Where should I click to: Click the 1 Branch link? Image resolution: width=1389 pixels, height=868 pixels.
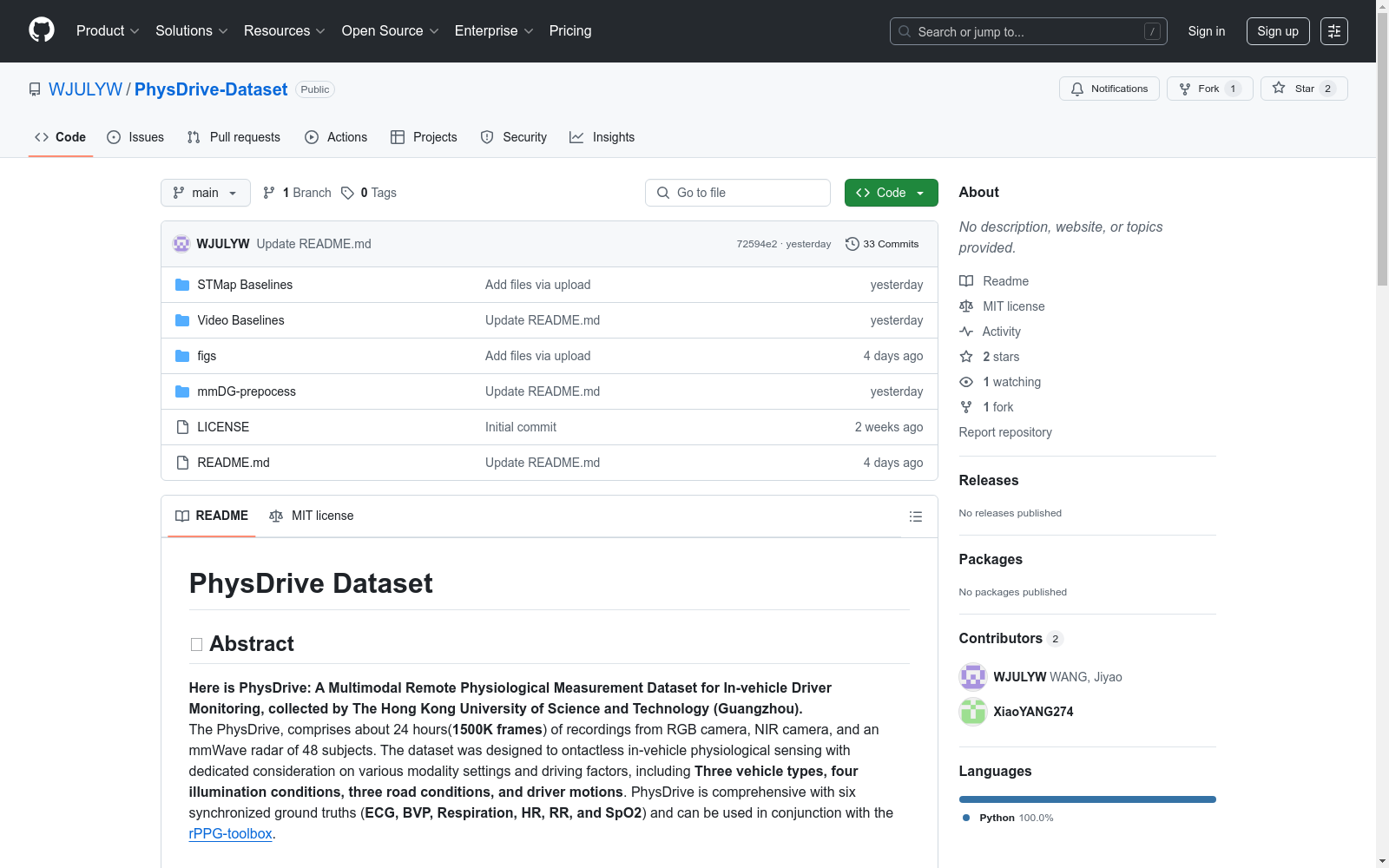coord(297,193)
